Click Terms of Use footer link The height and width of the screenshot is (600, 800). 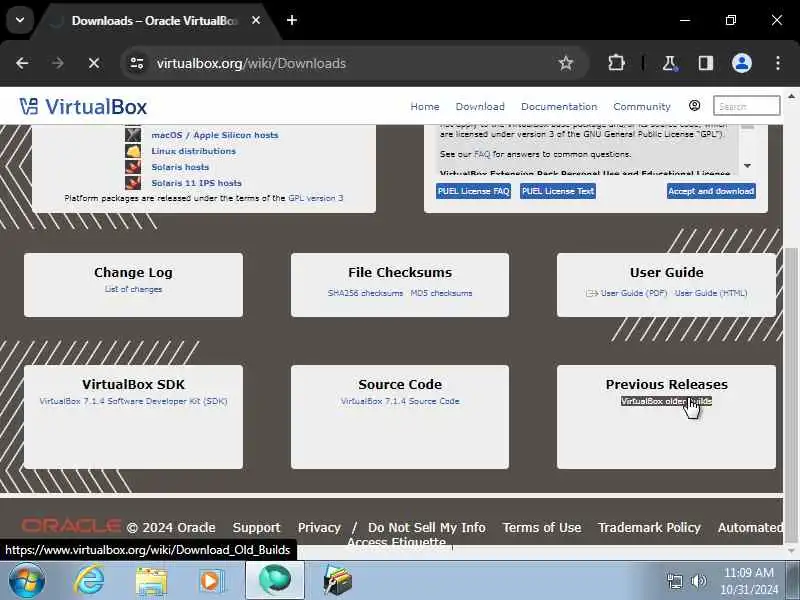pos(542,528)
